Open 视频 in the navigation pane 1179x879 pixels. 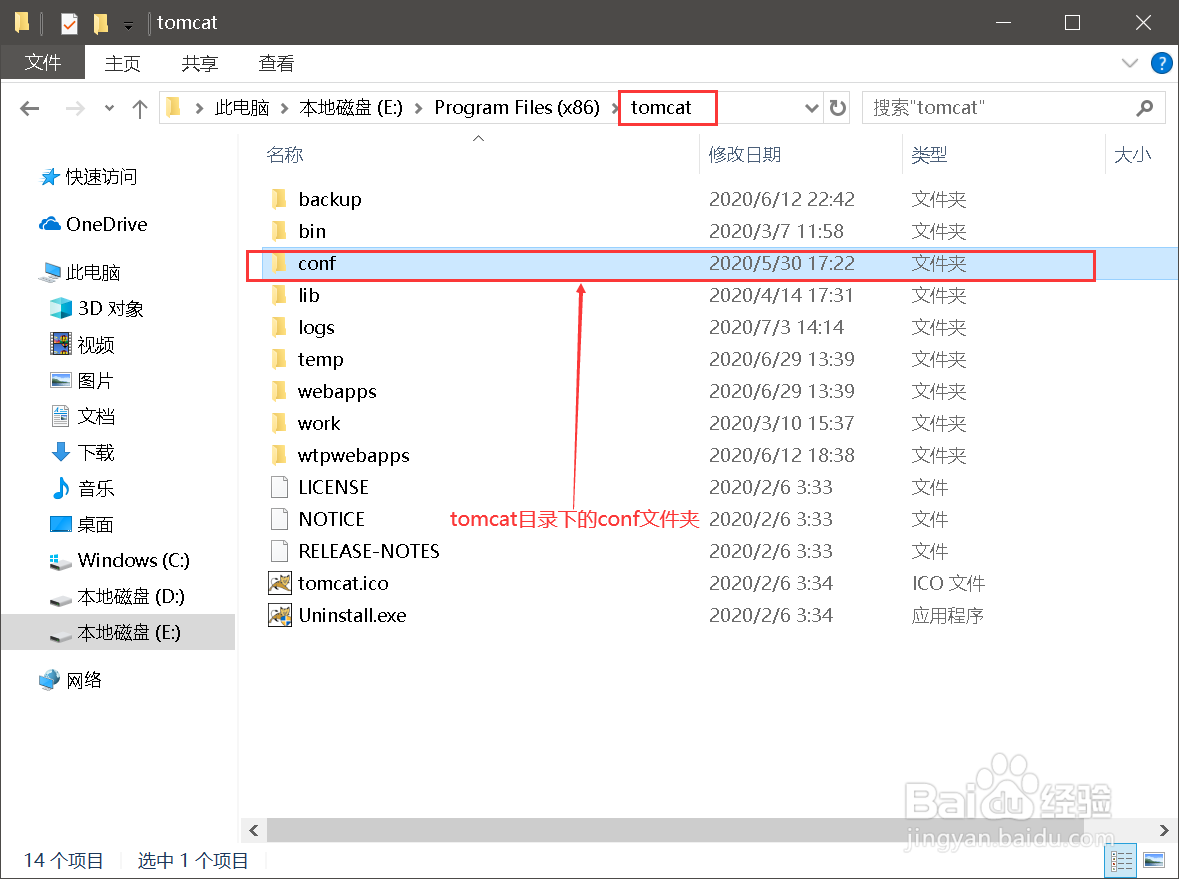[x=82, y=344]
